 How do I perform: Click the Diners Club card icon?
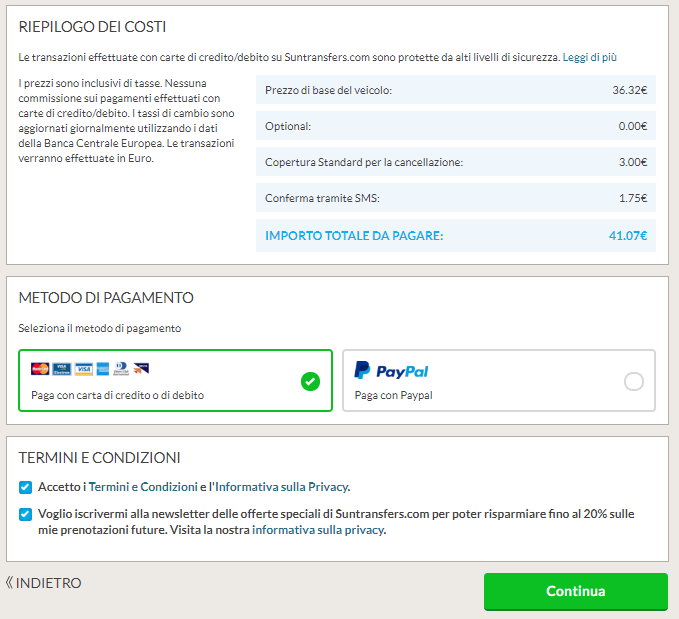121,369
